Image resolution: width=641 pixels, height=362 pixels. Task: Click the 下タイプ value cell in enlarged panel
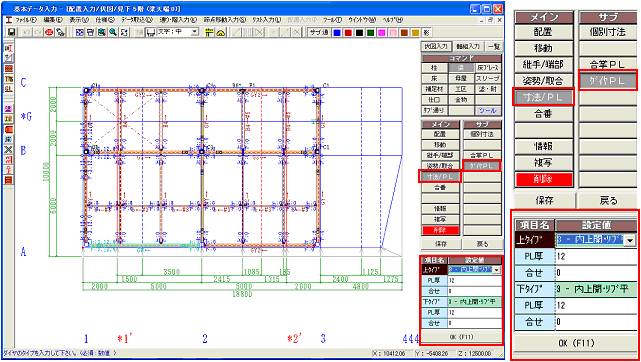[596, 289]
